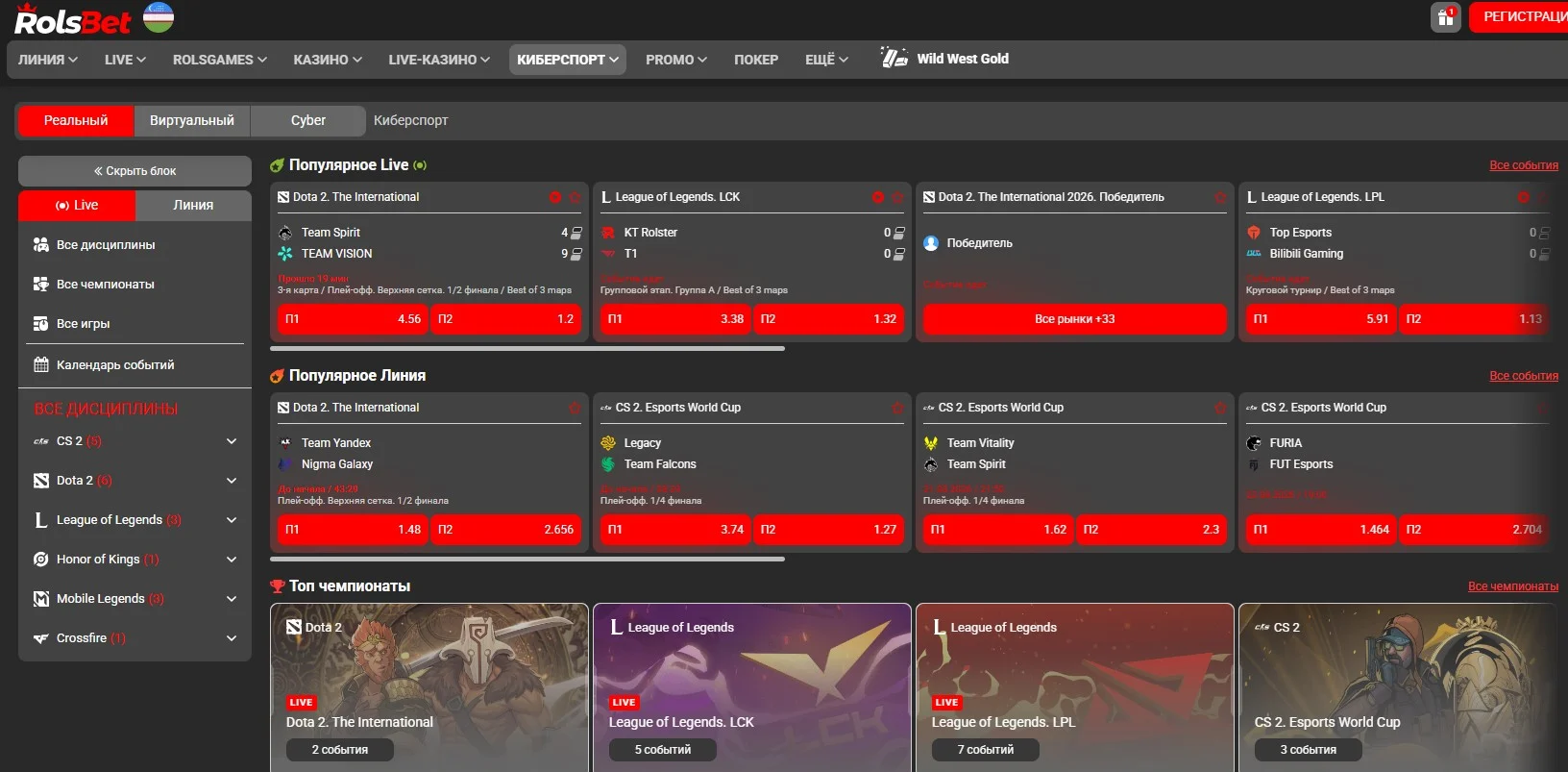The height and width of the screenshot is (772, 1568).
Task: Select the Виртуальный tab
Action: (x=192, y=120)
